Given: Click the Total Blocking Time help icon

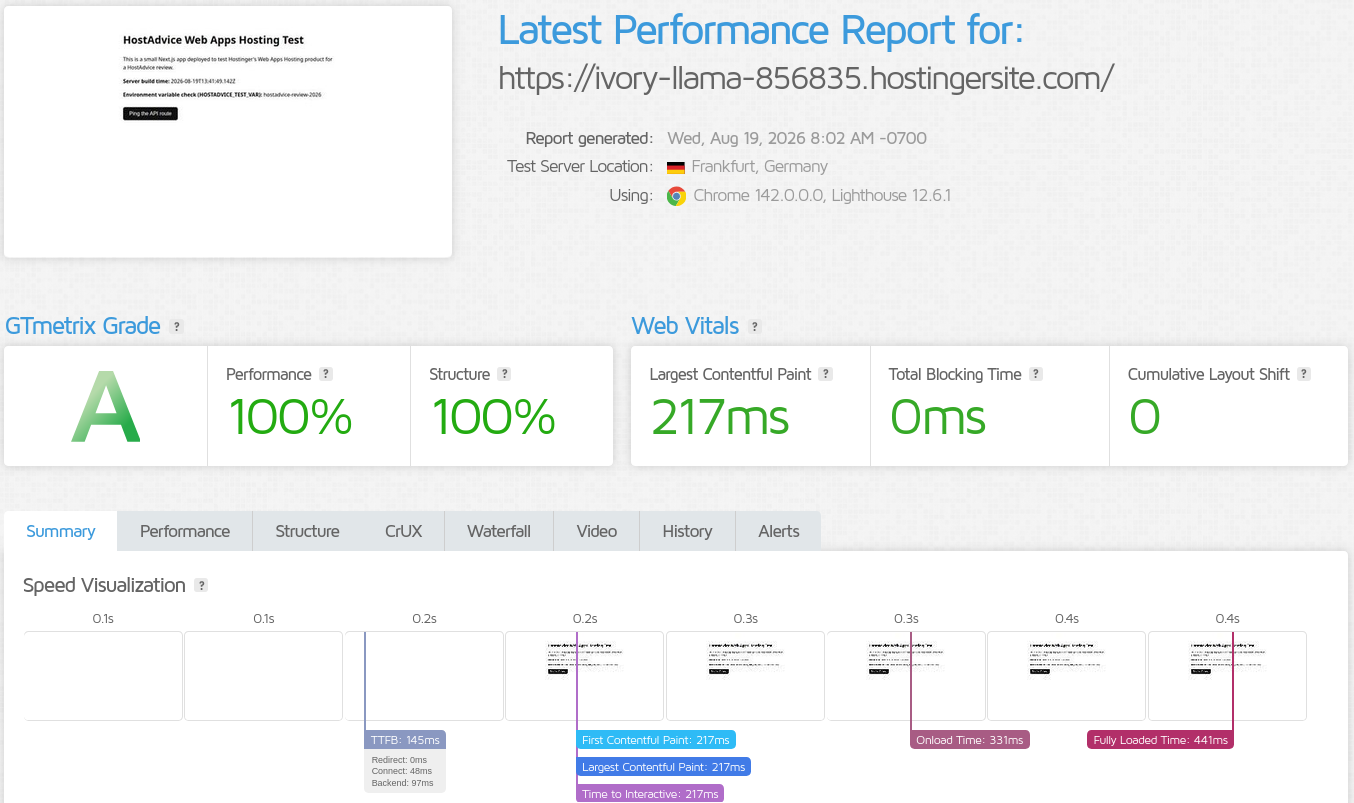Looking at the screenshot, I should [x=1036, y=374].
